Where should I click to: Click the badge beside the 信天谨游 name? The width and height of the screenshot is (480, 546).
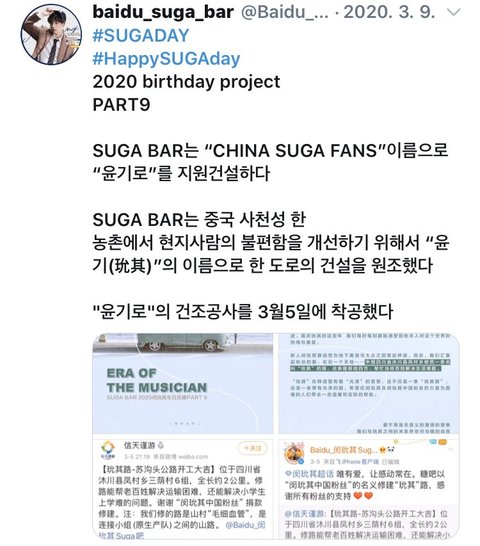pyautogui.click(x=161, y=445)
